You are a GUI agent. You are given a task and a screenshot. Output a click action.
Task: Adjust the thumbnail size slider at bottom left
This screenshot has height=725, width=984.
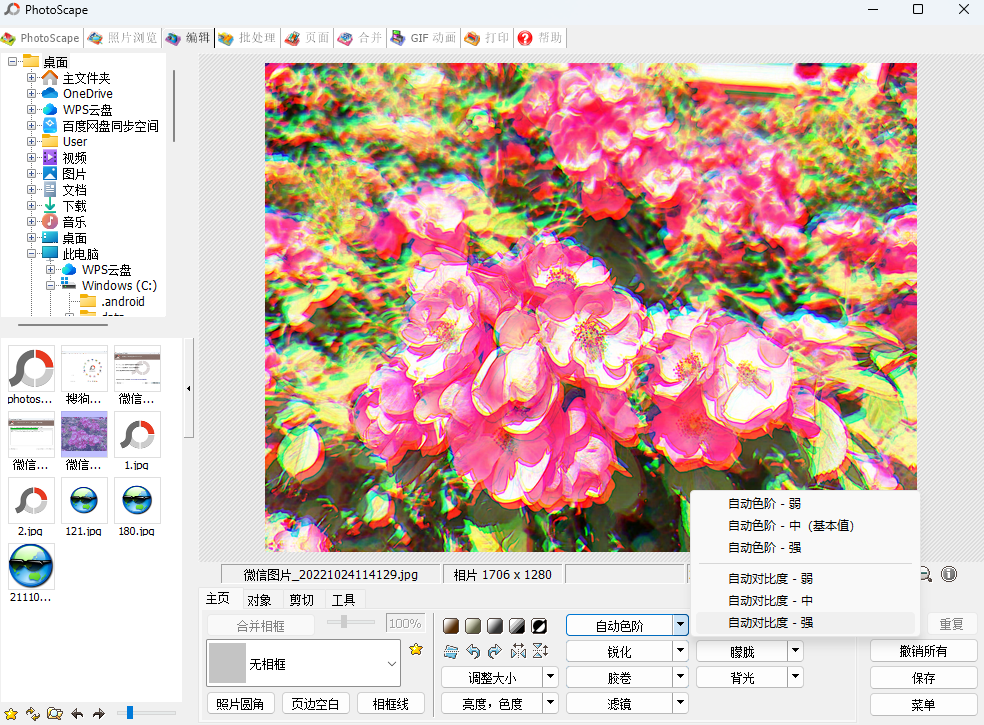click(x=128, y=713)
